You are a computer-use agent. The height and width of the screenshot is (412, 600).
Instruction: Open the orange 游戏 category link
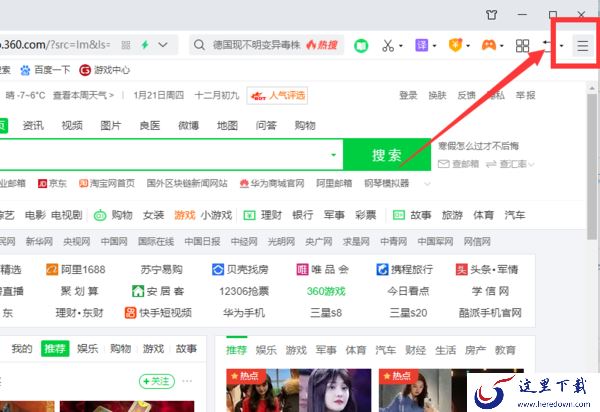pos(185,215)
